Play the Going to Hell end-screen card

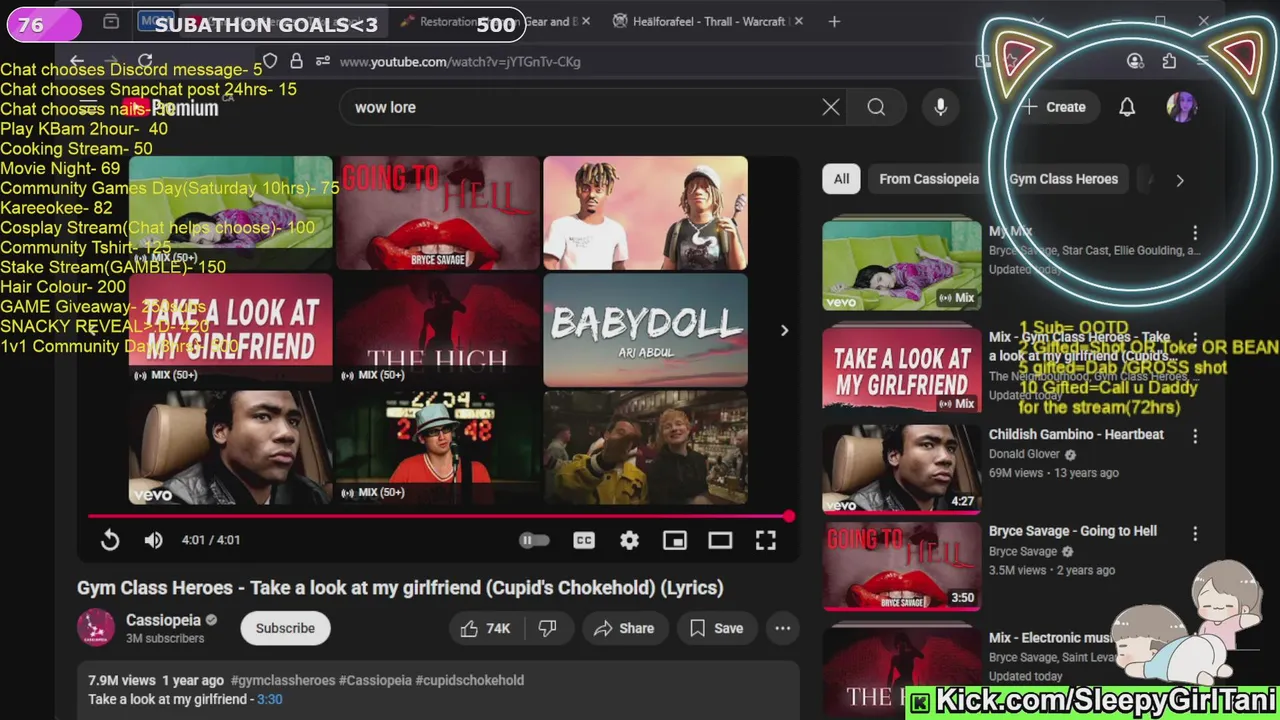tap(438, 213)
